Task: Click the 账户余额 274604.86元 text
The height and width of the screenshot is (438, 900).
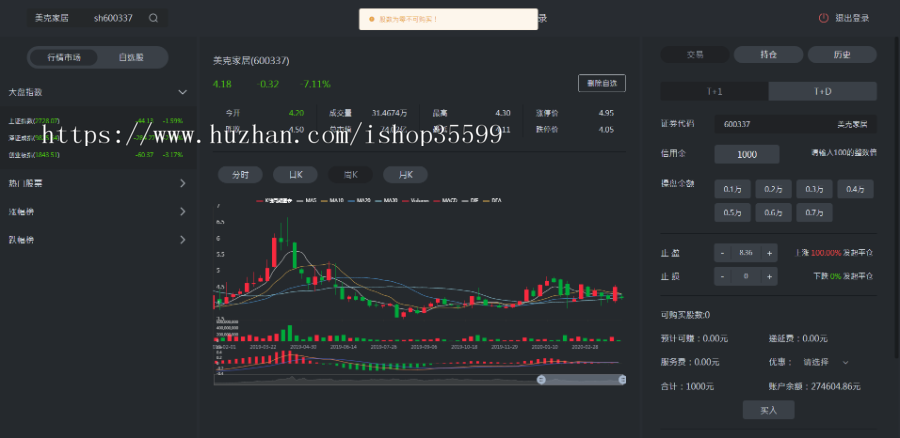Action: [x=814, y=386]
